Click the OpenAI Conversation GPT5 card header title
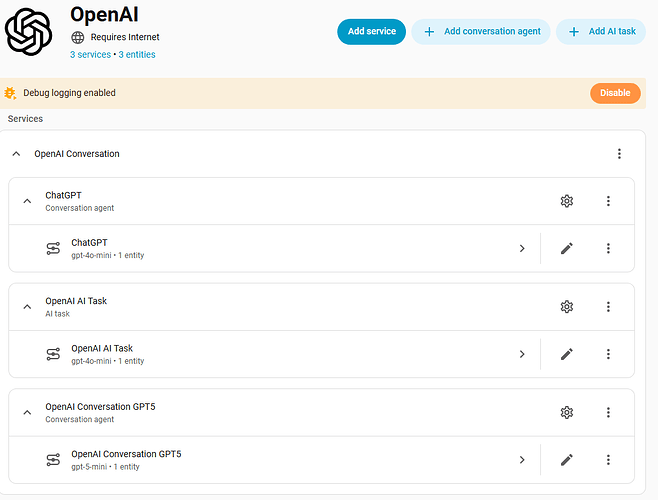The width and height of the screenshot is (658, 500). [100, 407]
